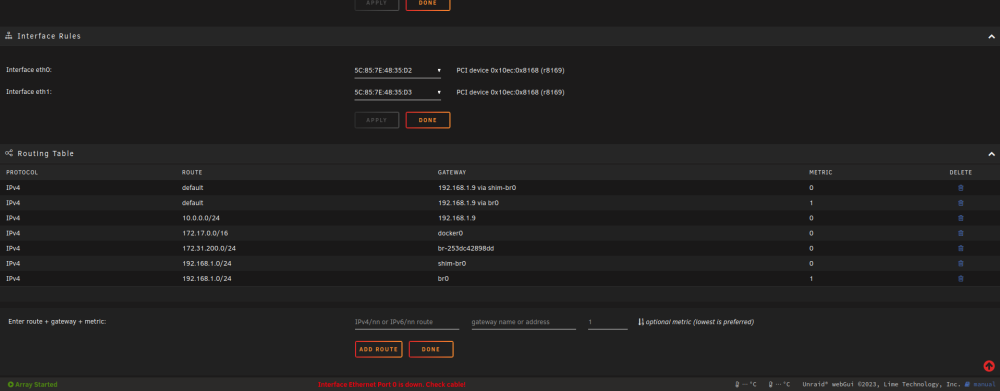Select the br-253dc42898dd gateway cell
The height and width of the screenshot is (391, 1000).
coord(466,249)
